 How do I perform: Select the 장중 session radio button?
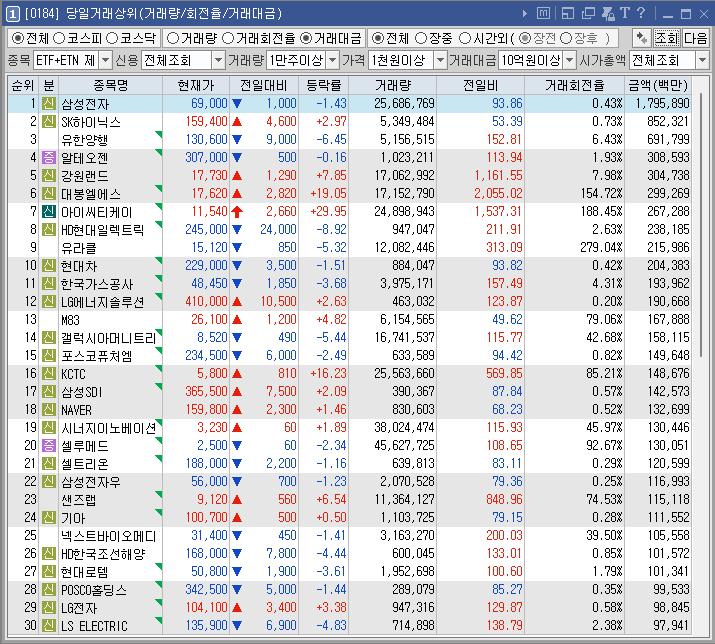[421, 38]
